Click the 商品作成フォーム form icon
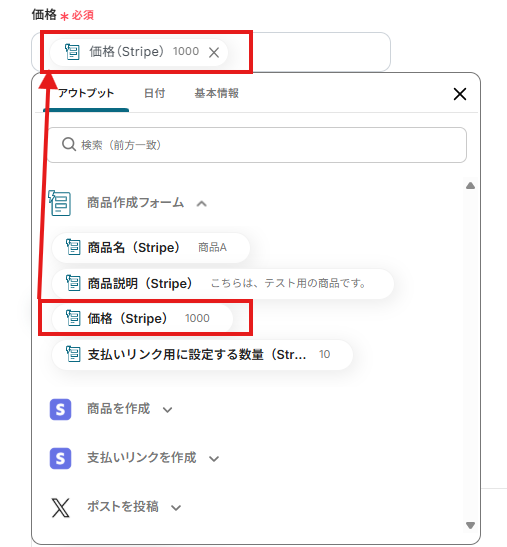507x547 pixels. click(x=60, y=203)
